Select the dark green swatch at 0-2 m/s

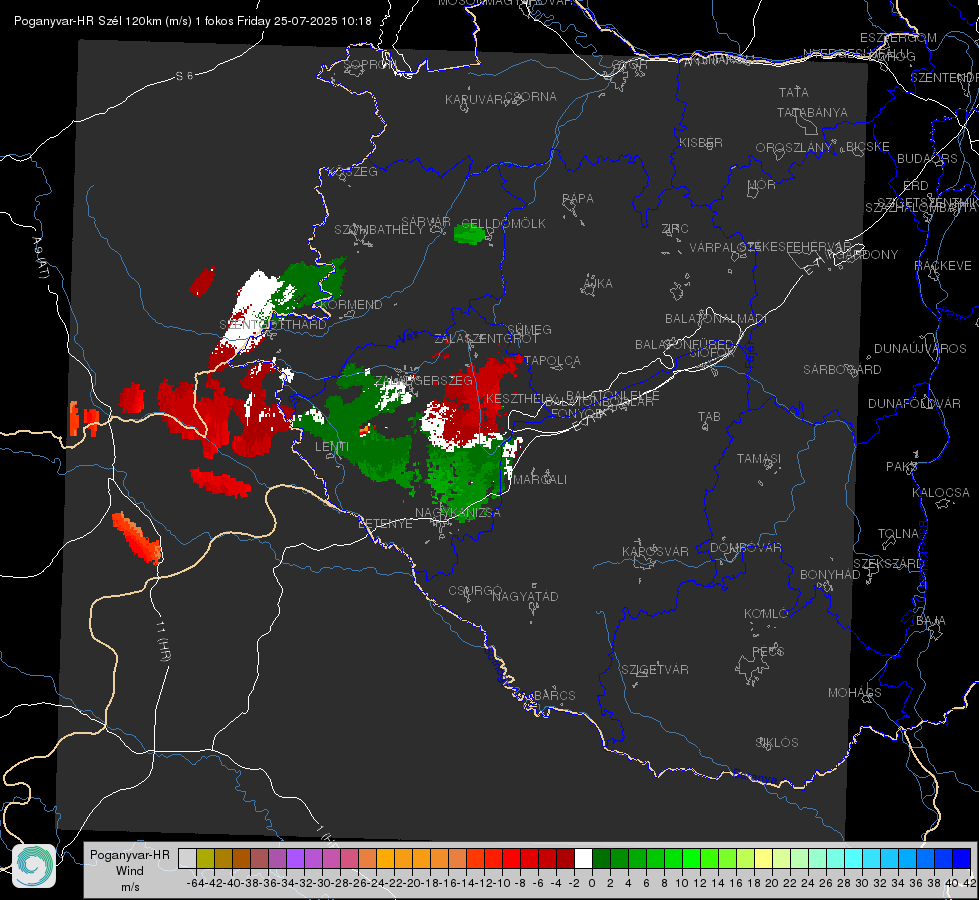(601, 858)
